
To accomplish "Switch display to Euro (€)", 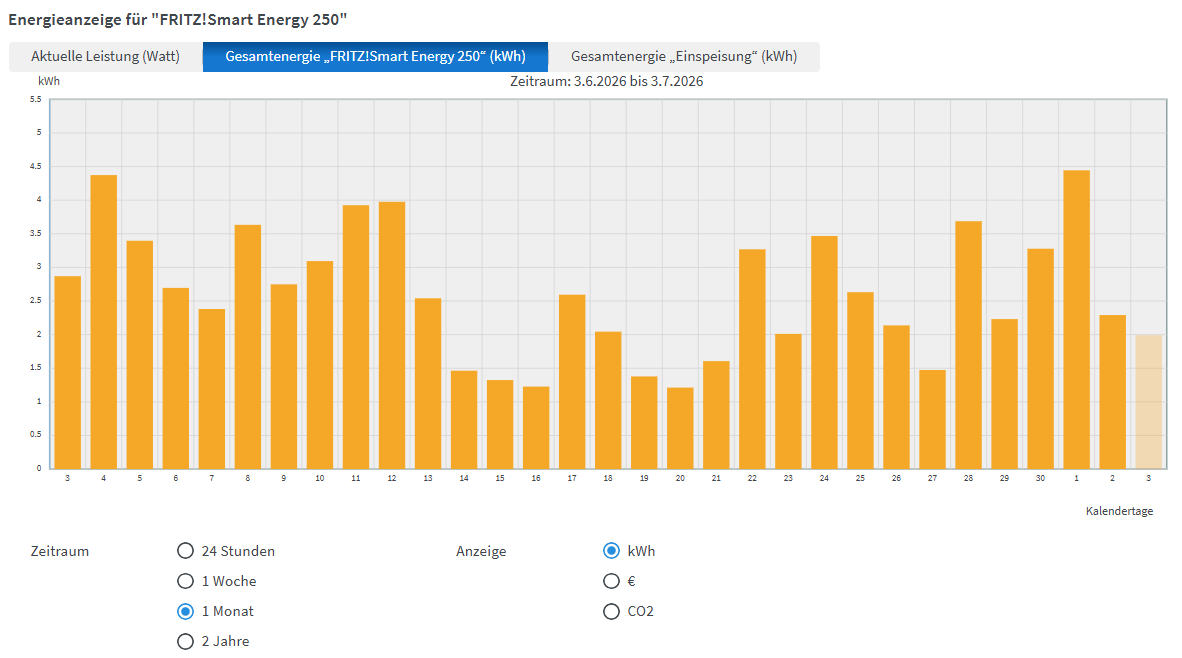I will coord(611,581).
